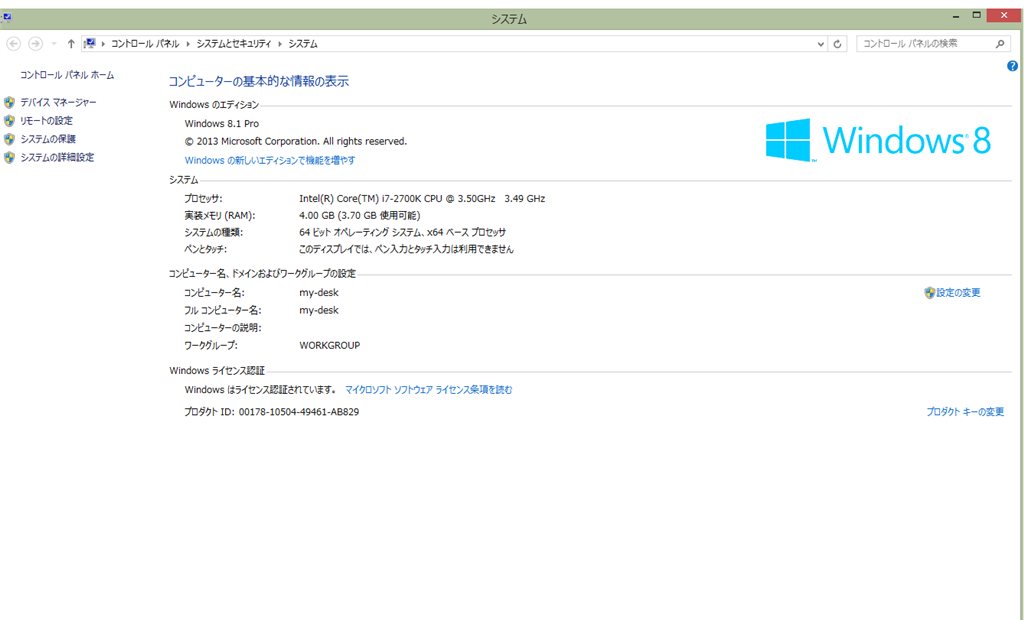The image size is (1024, 620).
Task: Click the Control Panel icon in the address bar
Action: [x=88, y=43]
